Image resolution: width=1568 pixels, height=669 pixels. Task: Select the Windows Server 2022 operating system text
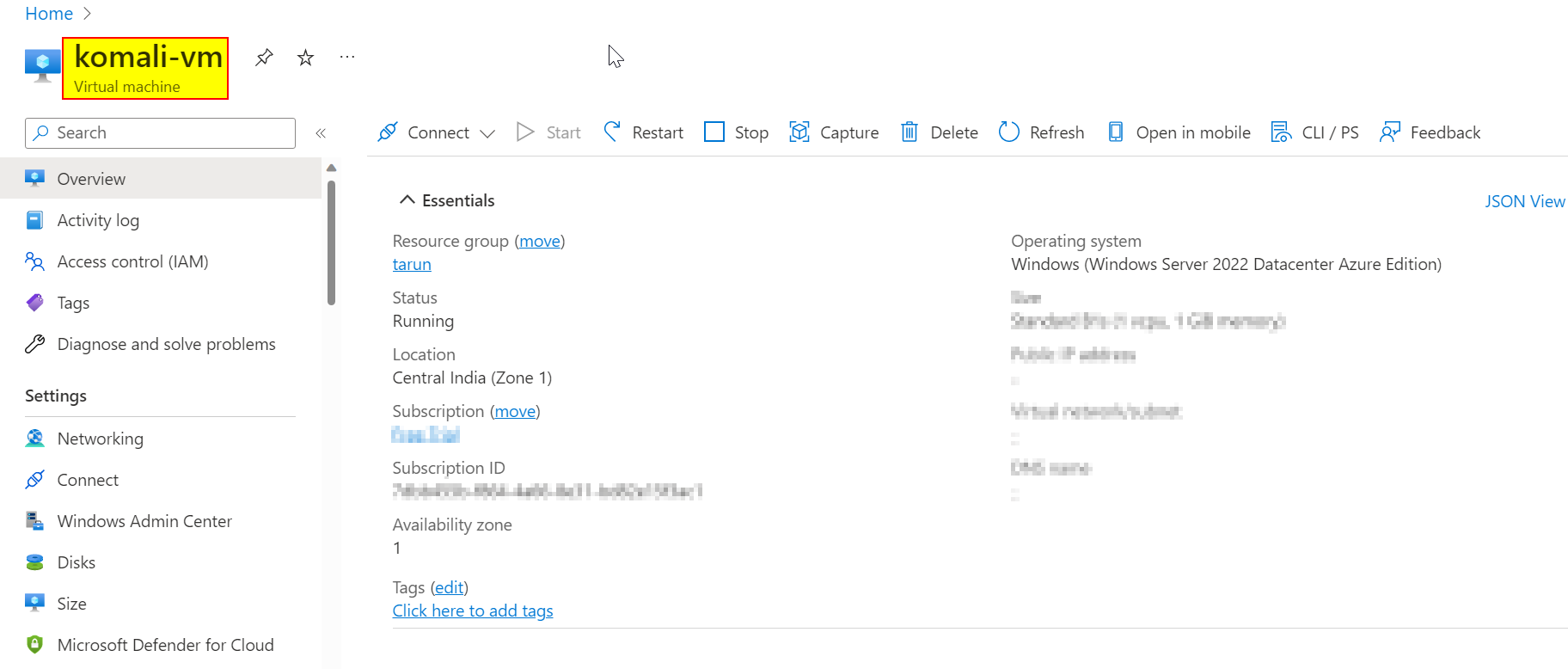tap(1227, 265)
